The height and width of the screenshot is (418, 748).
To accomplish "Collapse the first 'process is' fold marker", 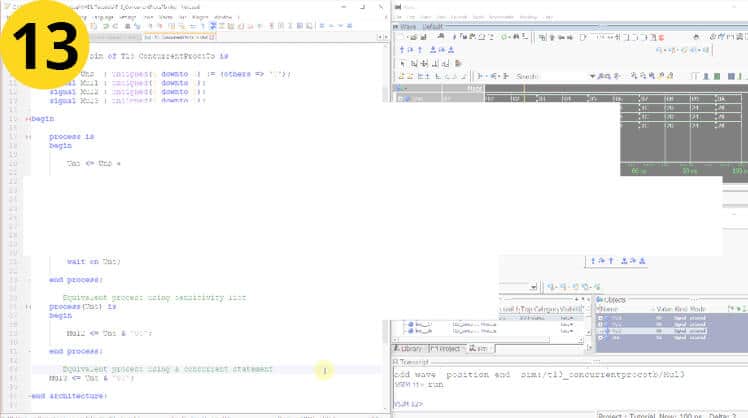I will tap(28, 137).
